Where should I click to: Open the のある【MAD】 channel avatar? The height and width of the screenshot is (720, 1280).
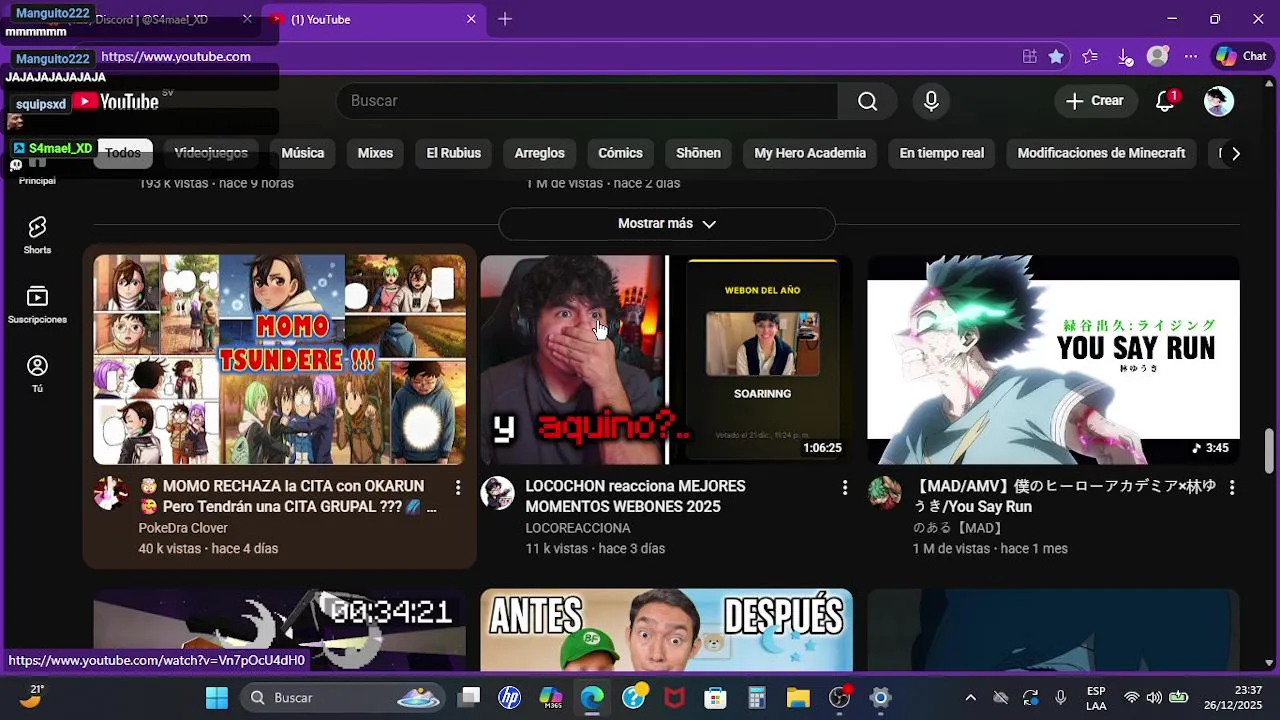[x=884, y=493]
